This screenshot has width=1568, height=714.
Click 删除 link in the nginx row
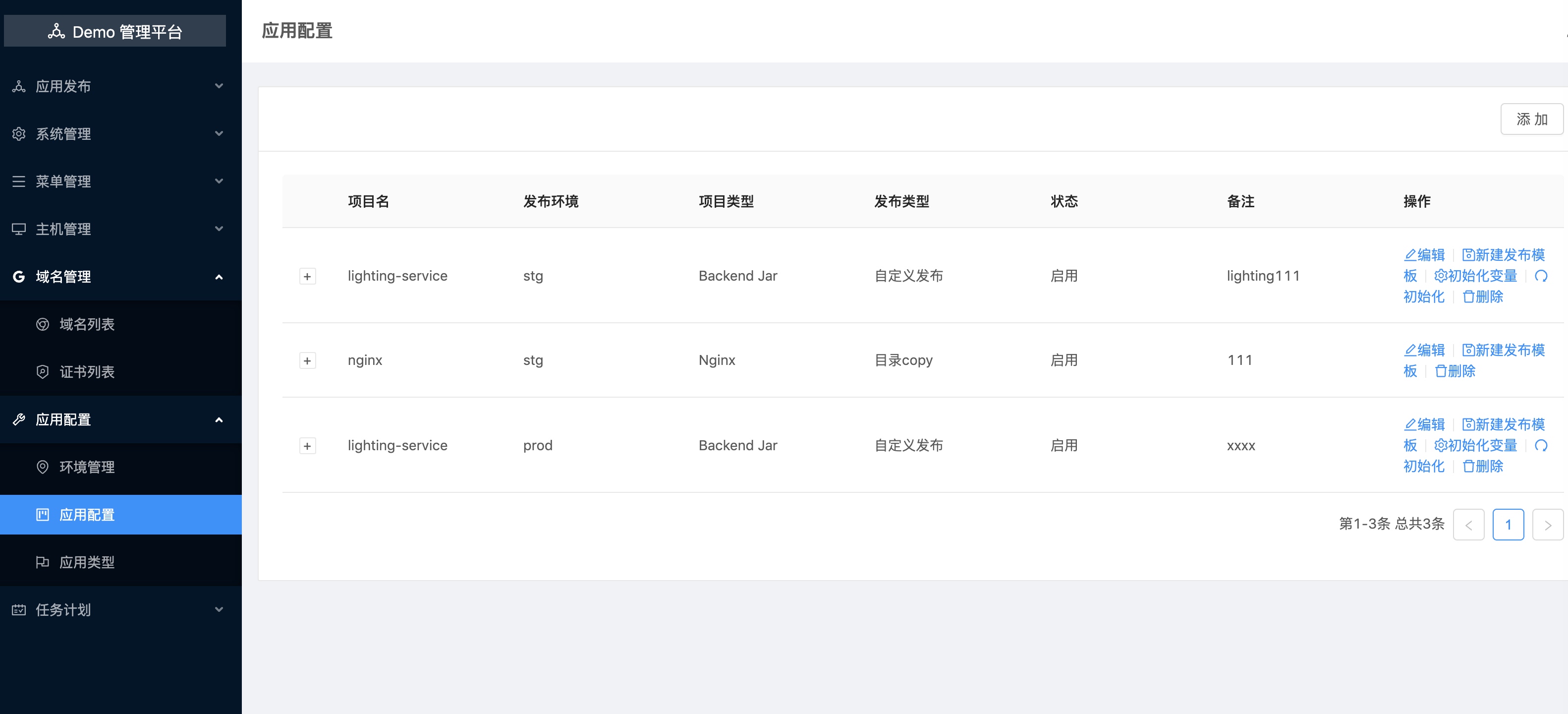pos(1455,371)
